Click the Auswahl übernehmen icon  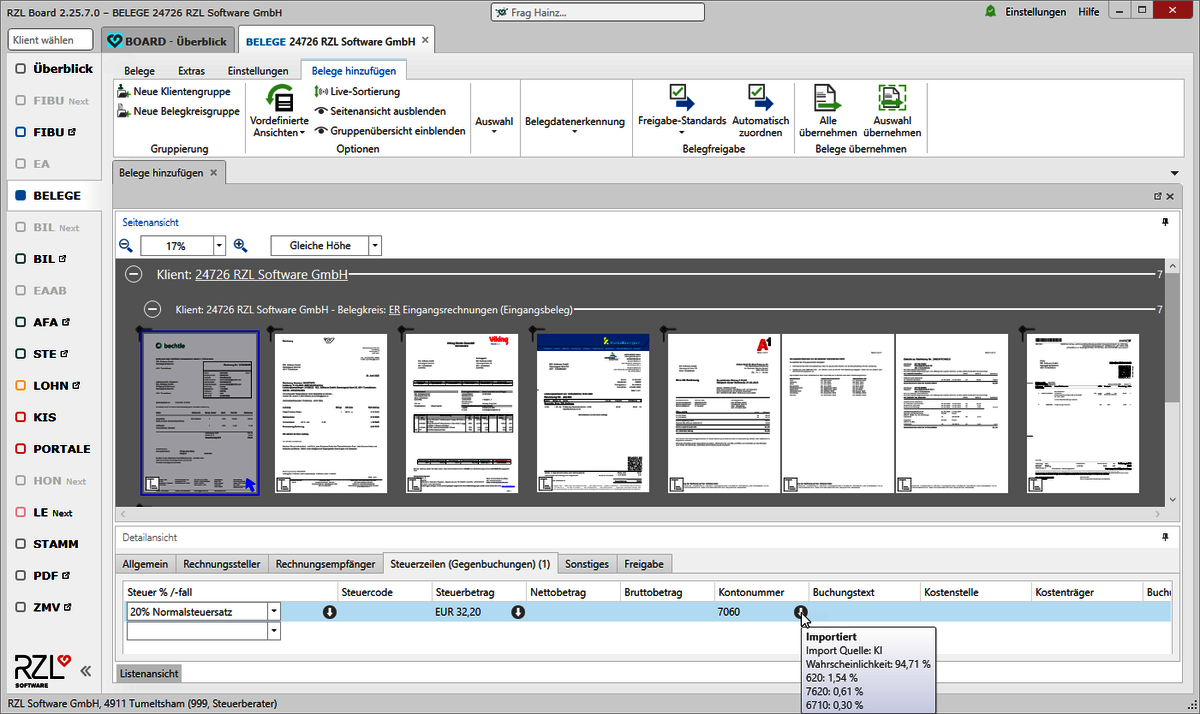891,97
